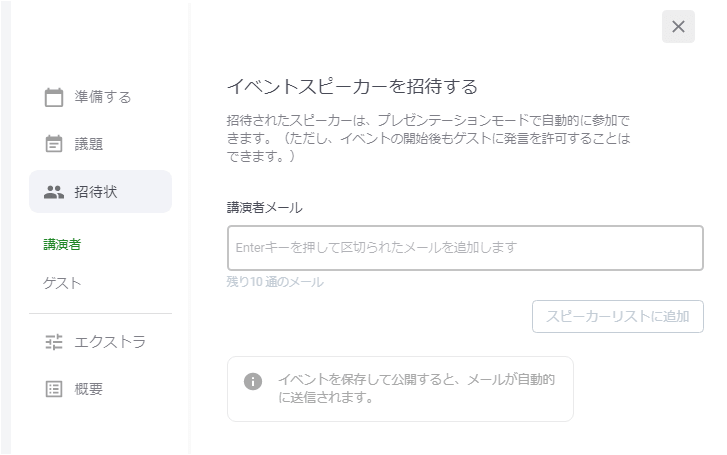Click the sliders icon beside エクストラ

(x=54, y=342)
